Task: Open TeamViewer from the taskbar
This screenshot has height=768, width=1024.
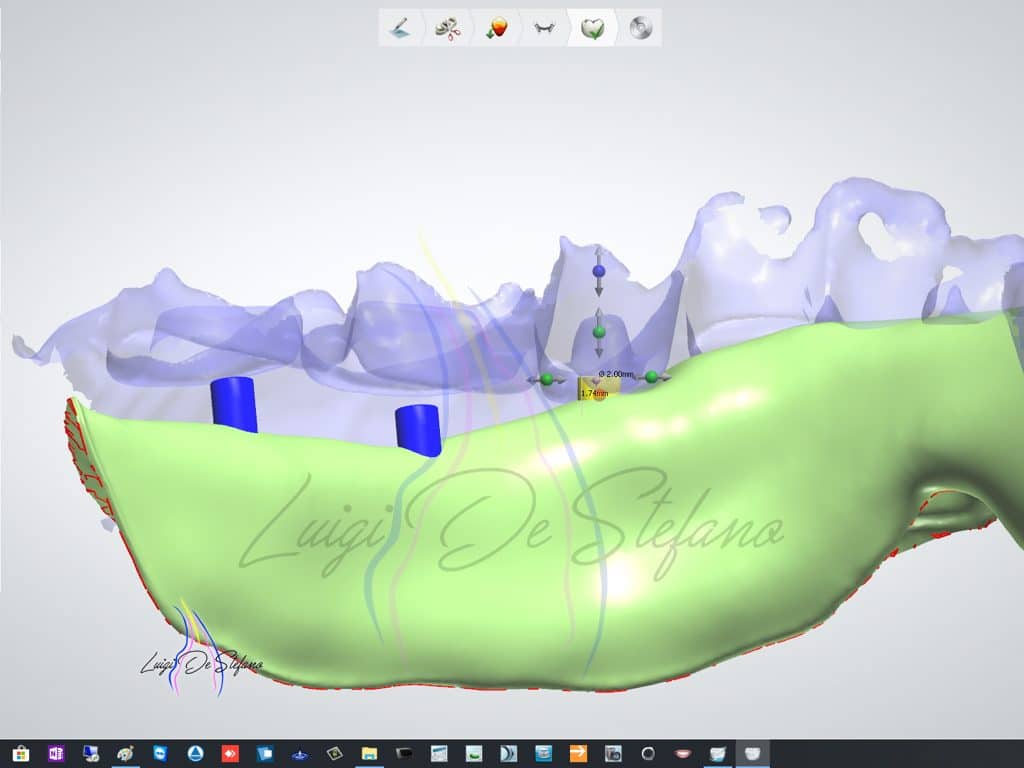Action: (160, 754)
